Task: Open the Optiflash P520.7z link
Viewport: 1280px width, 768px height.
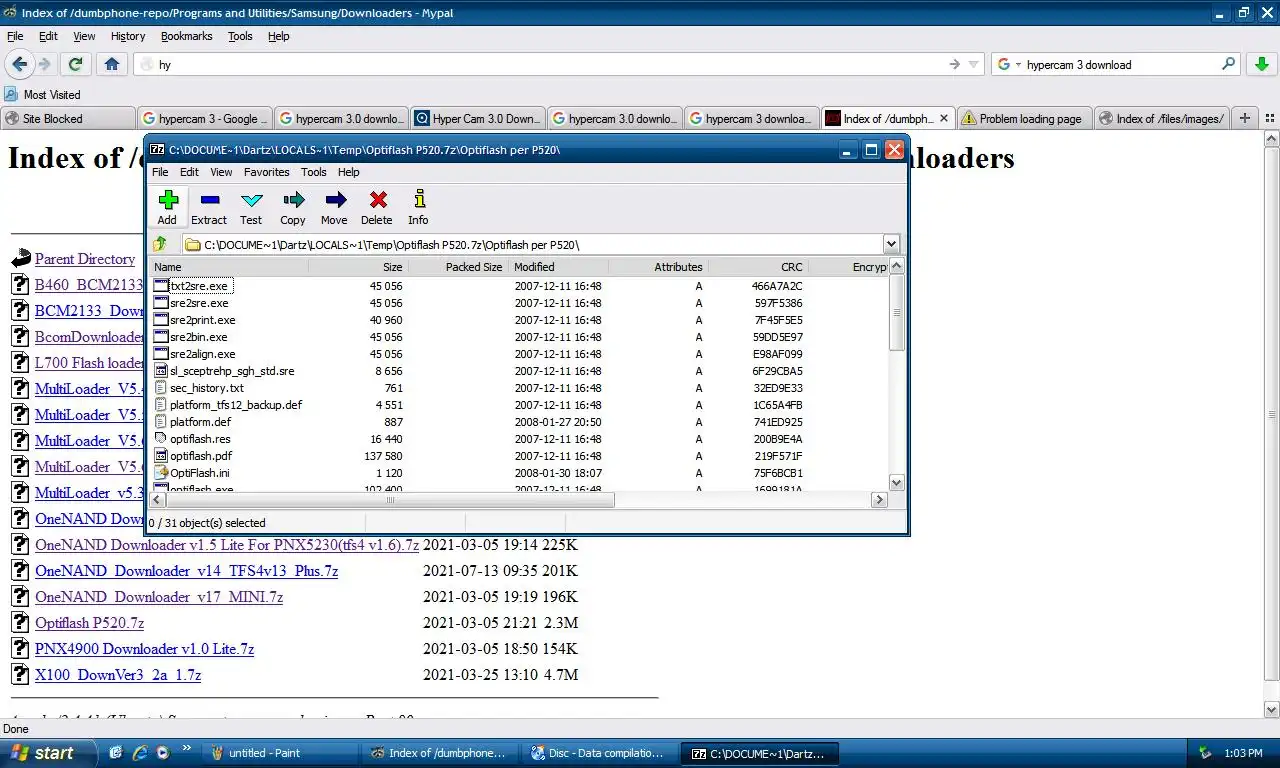Action: 89,623
